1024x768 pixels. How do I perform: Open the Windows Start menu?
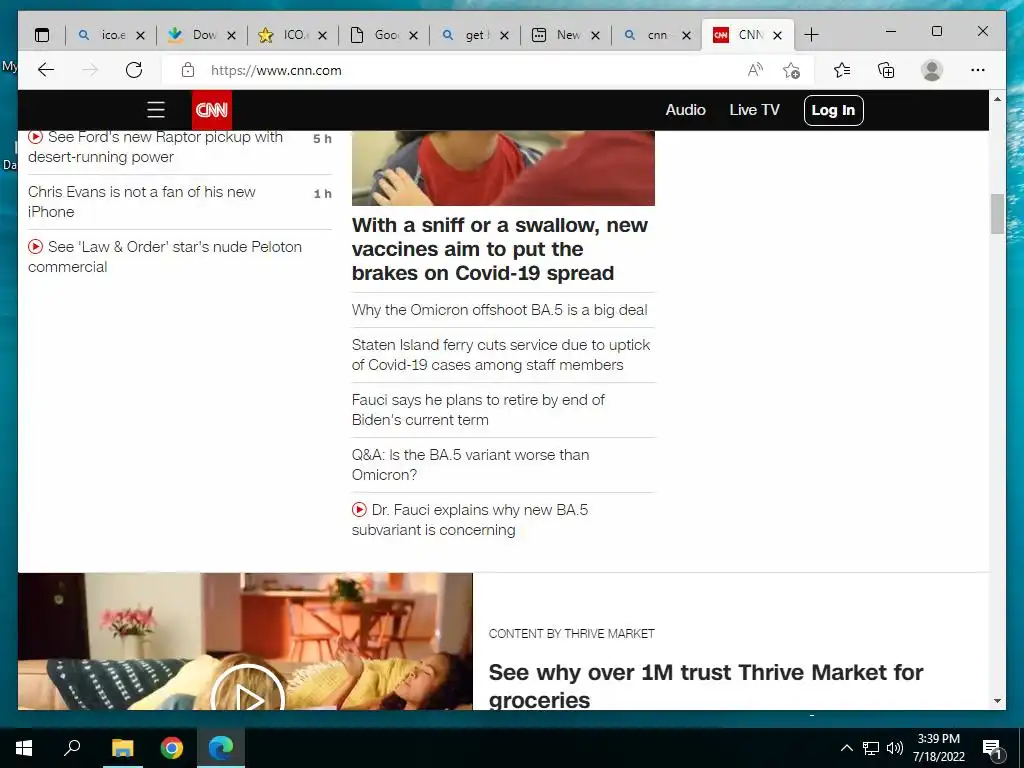pyautogui.click(x=24, y=748)
